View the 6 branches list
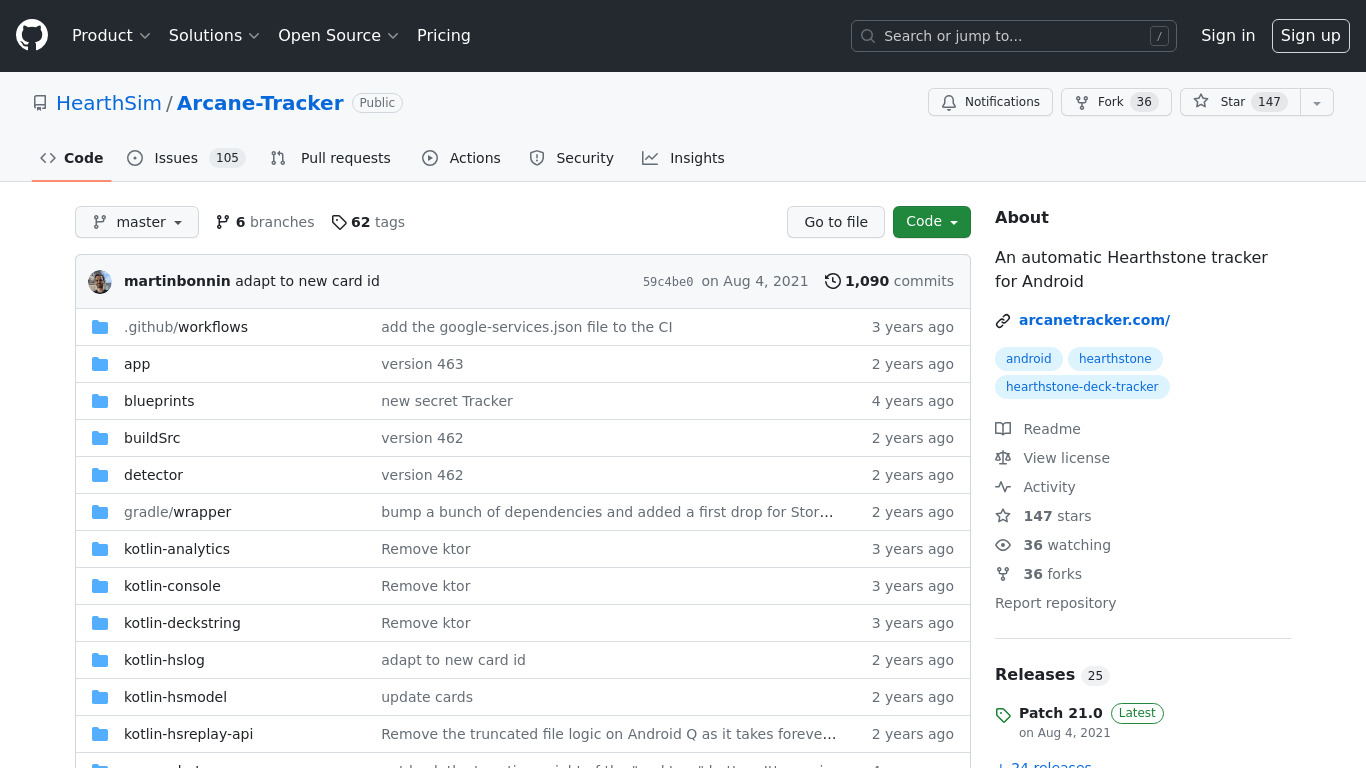Image resolution: width=1366 pixels, height=768 pixels. tap(265, 222)
